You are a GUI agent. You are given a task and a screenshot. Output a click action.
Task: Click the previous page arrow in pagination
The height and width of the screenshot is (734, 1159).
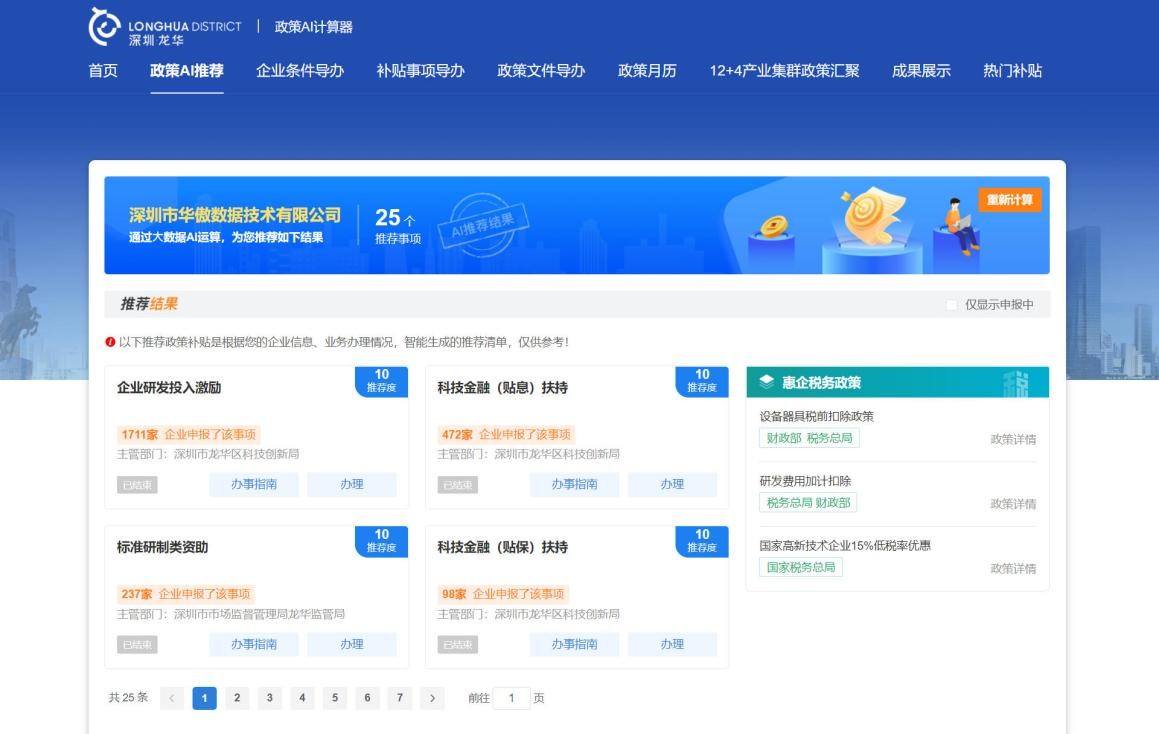tap(171, 698)
